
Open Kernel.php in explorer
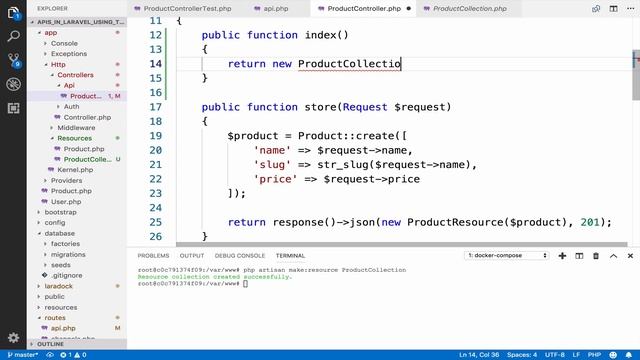[75, 170]
